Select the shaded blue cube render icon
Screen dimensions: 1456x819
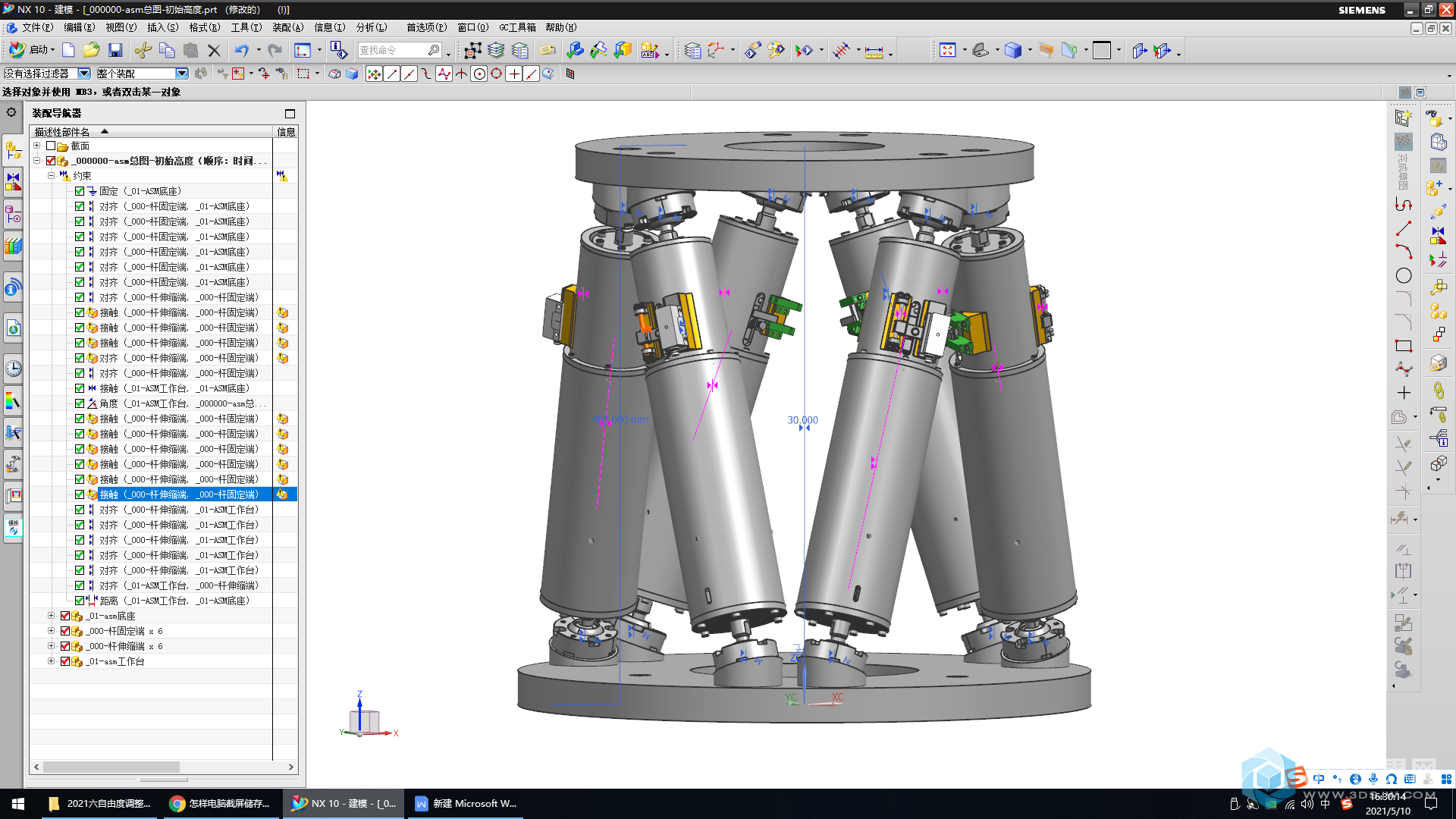[1012, 50]
